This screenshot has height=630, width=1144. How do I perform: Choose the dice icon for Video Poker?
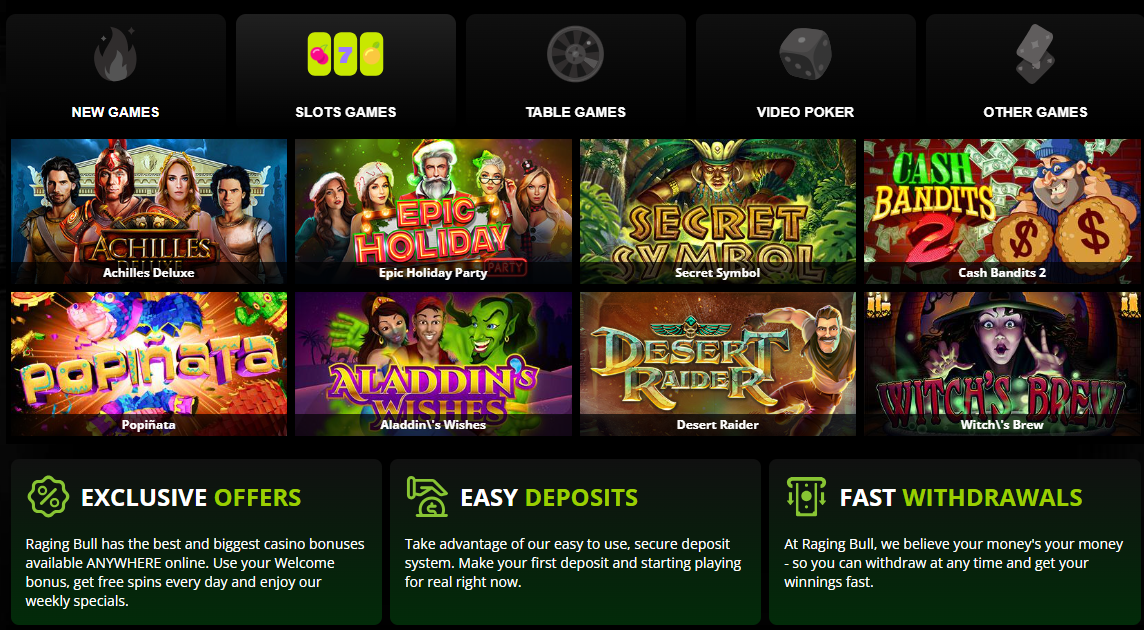[x=805, y=54]
